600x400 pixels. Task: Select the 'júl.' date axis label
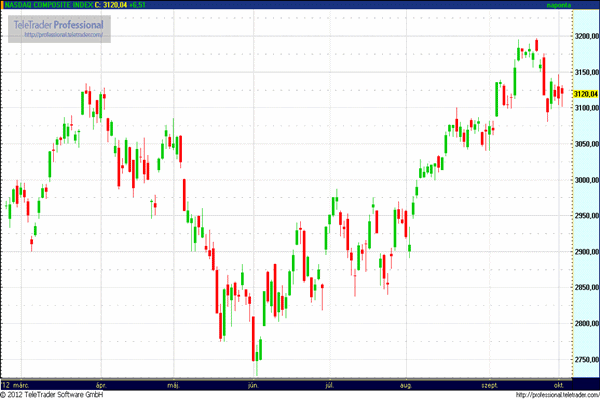tap(330, 383)
